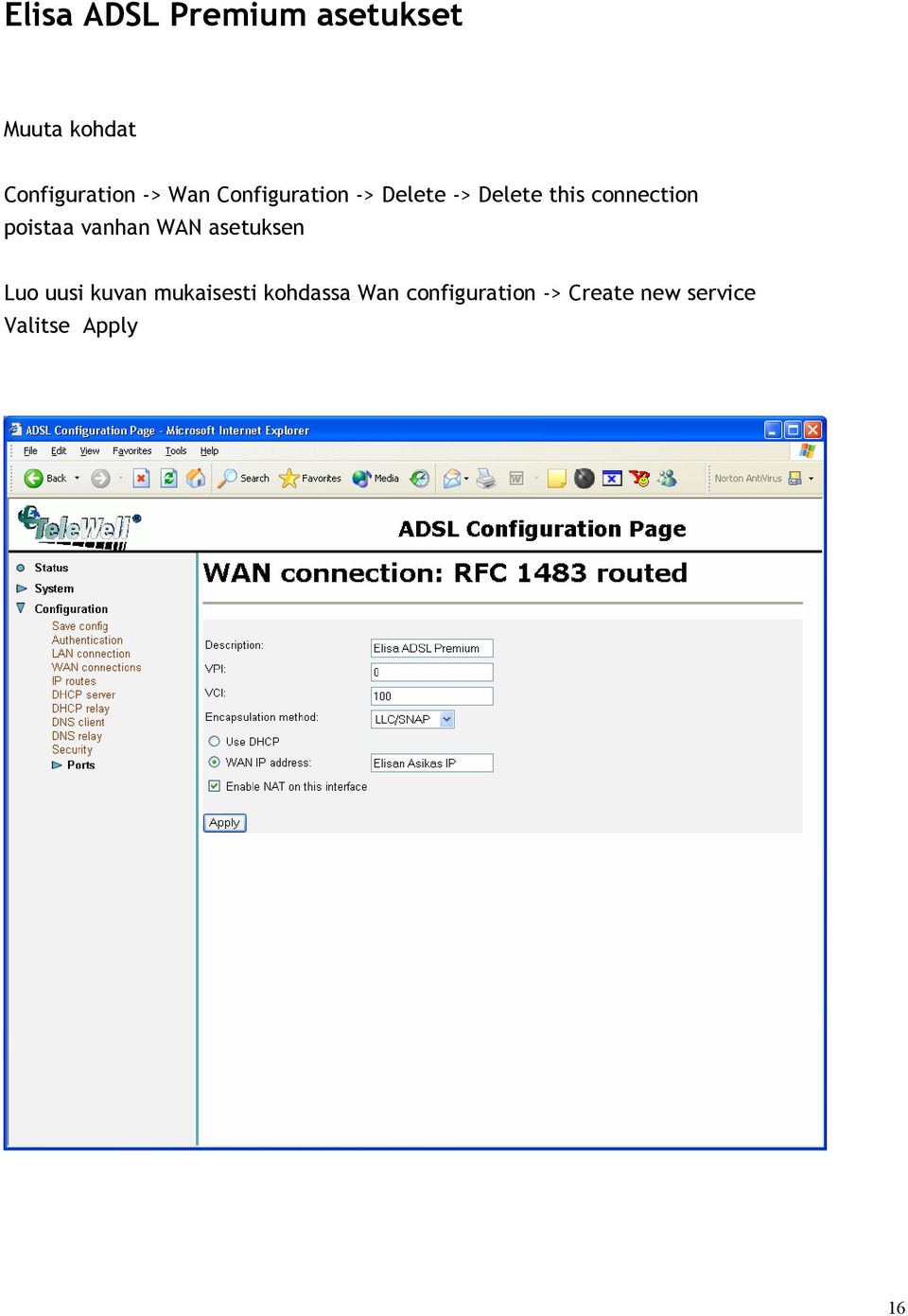The width and height of the screenshot is (908, 1316).
Task: Open the Save config link
Action: pos(80,626)
